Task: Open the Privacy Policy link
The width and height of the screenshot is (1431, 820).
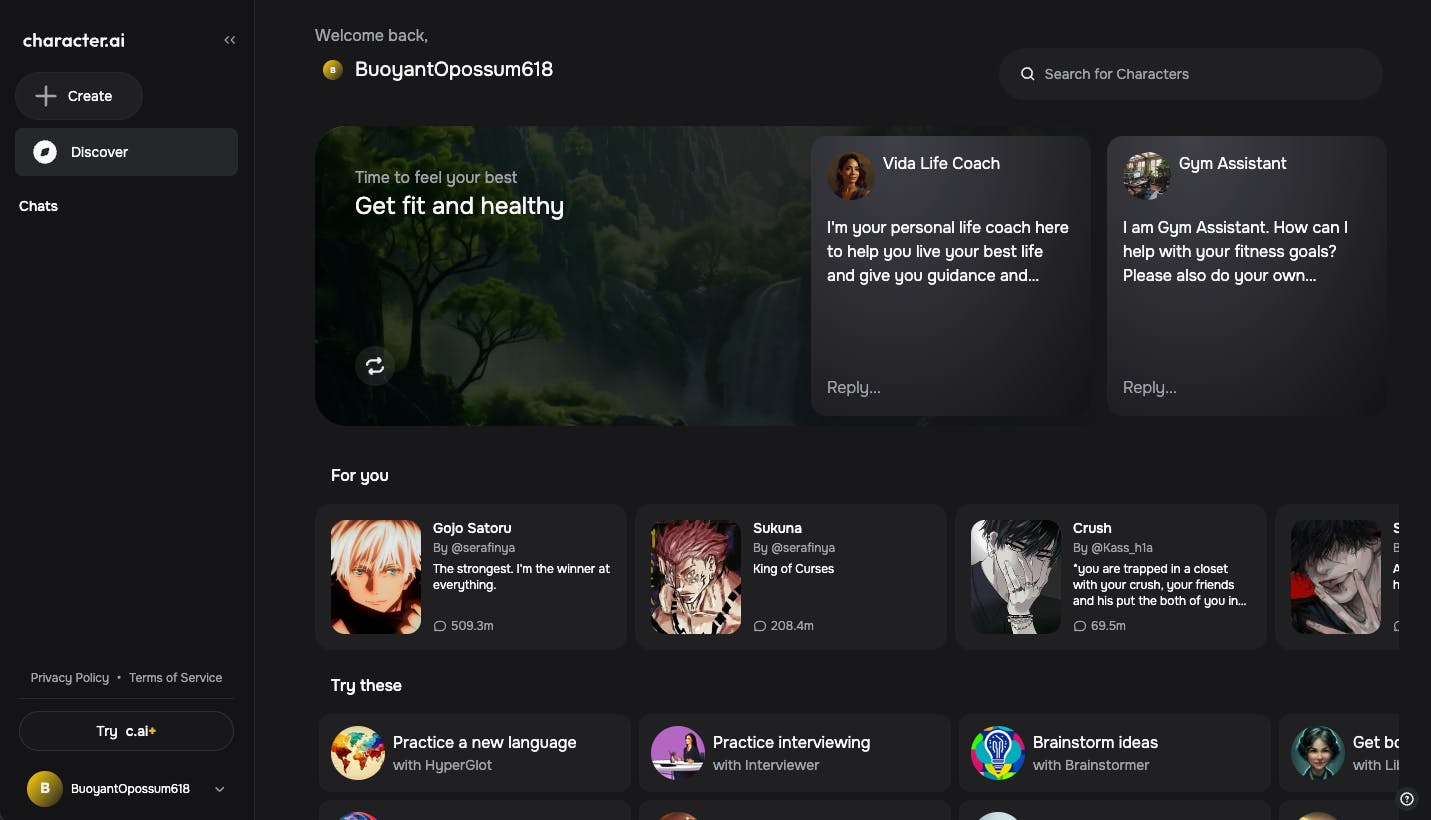Action: [69, 677]
